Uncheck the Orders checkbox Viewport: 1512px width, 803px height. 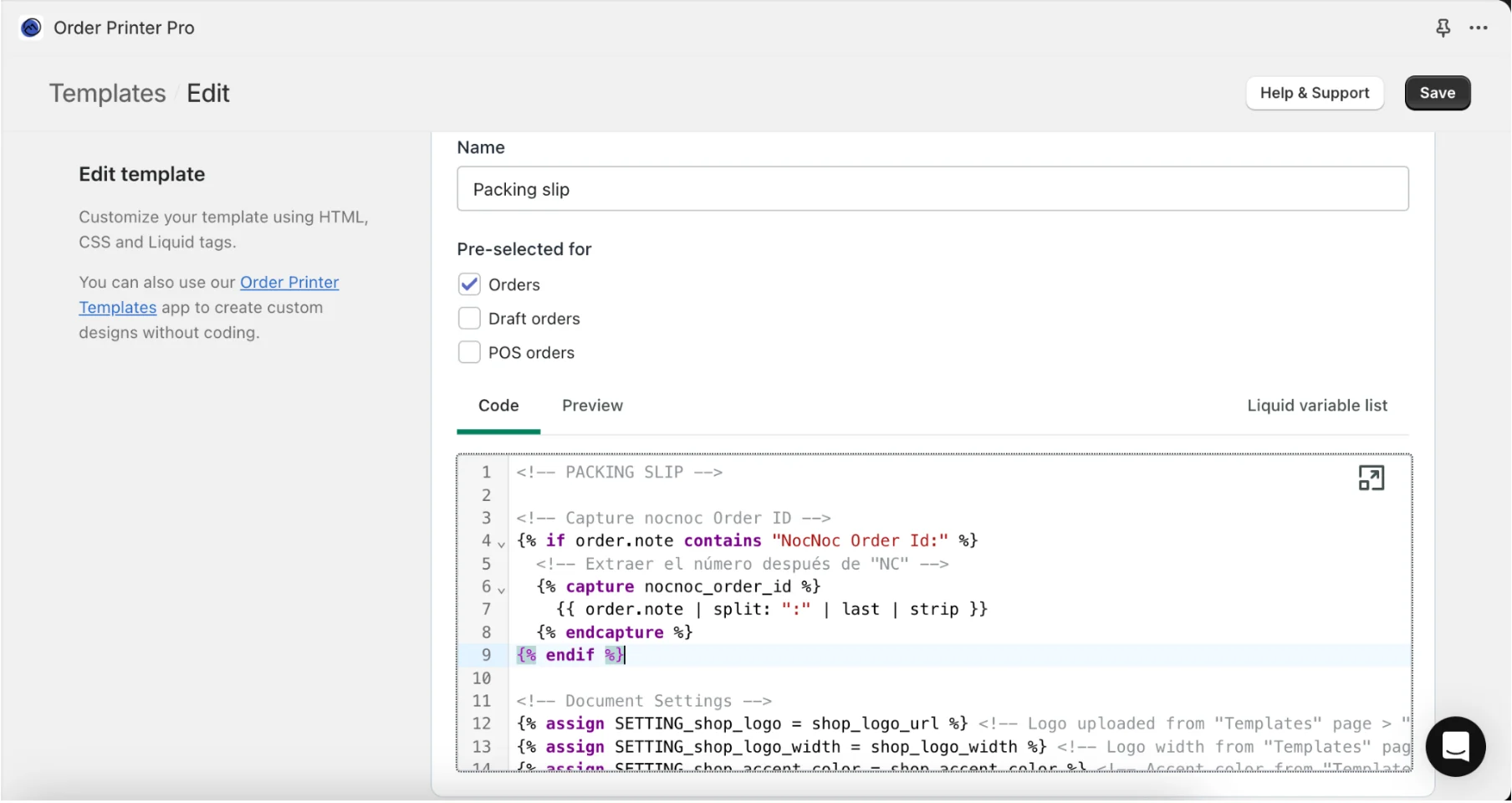click(x=469, y=284)
